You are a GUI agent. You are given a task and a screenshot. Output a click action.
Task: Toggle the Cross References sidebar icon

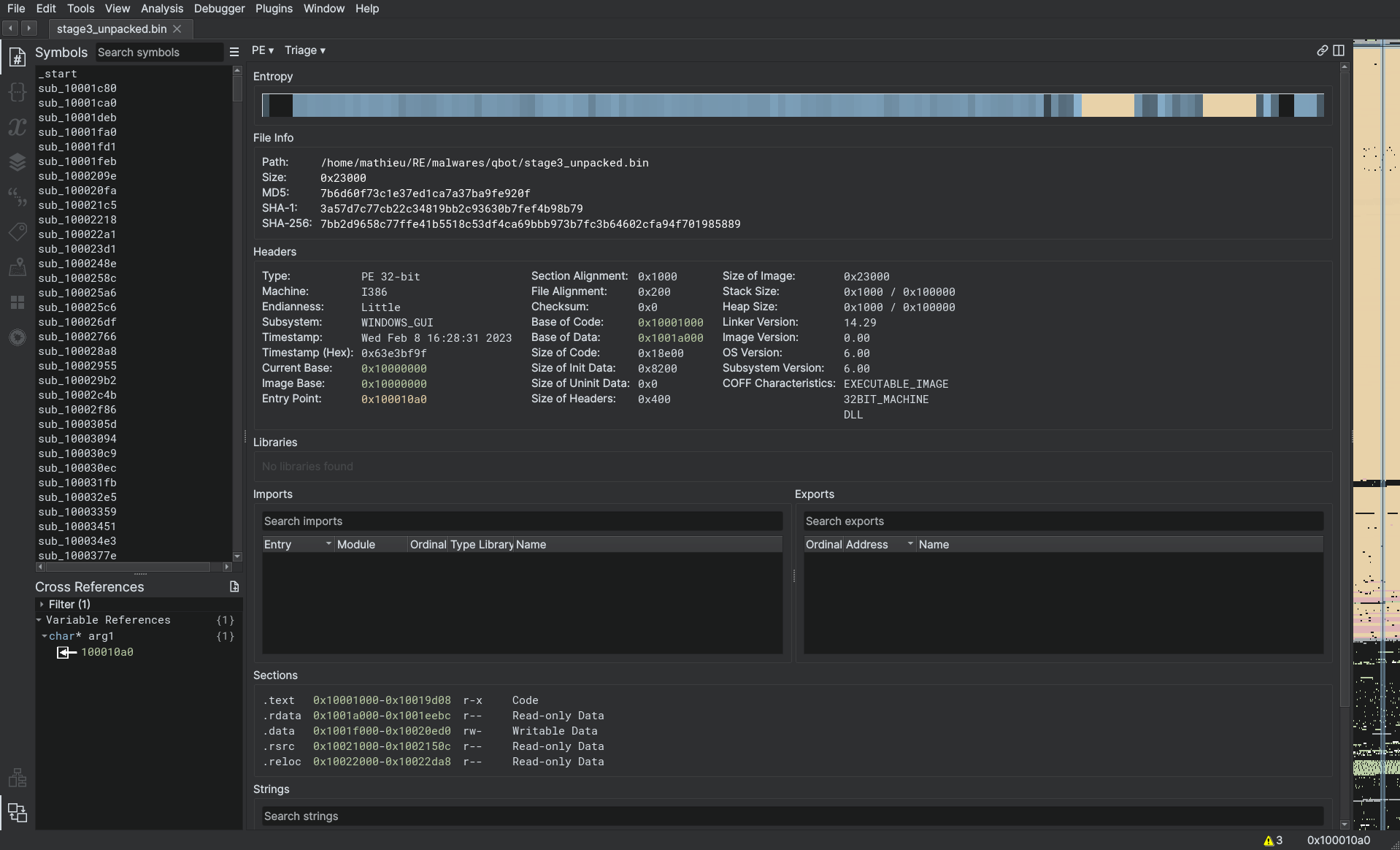[x=18, y=812]
